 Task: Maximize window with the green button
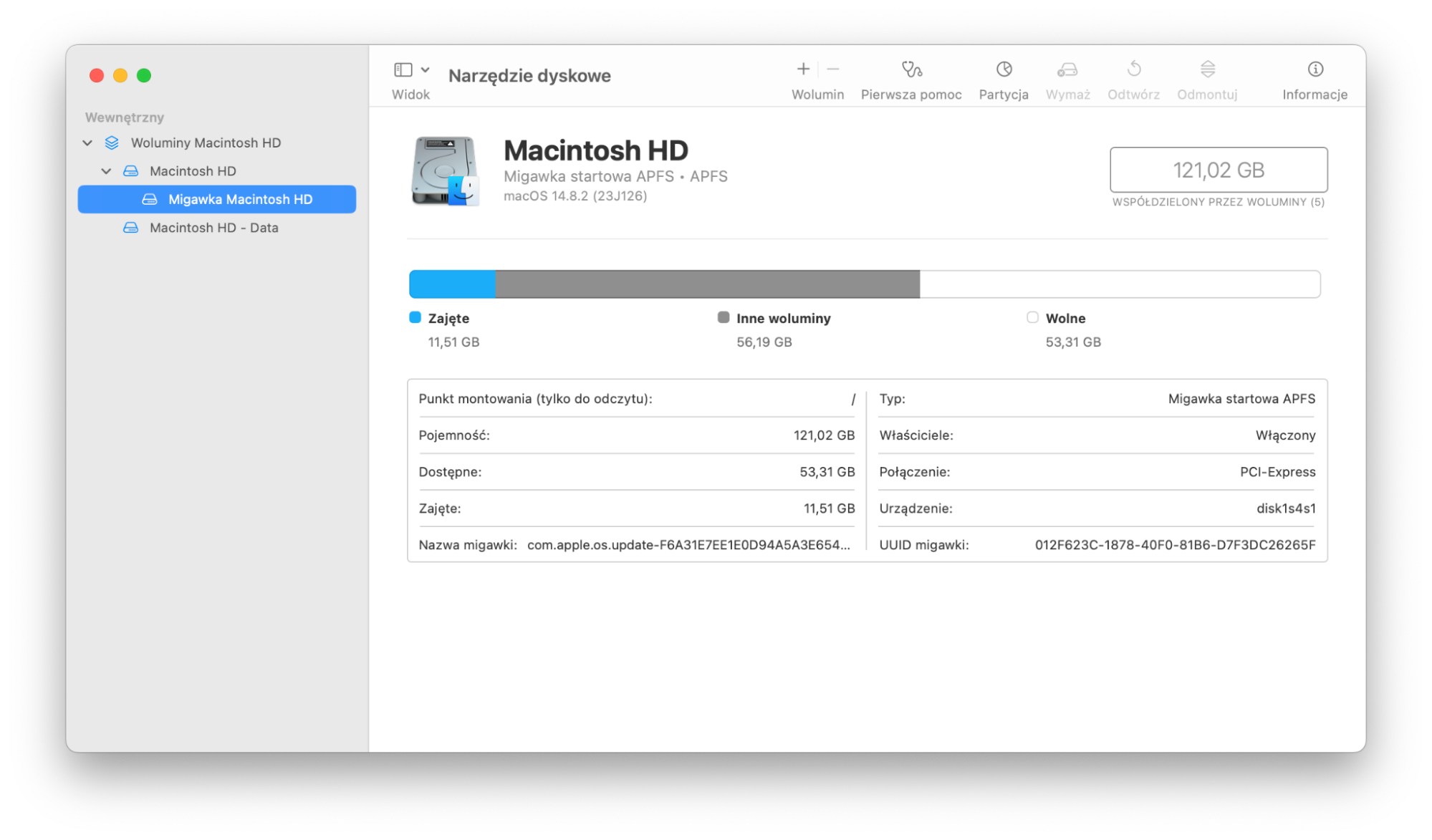(144, 75)
